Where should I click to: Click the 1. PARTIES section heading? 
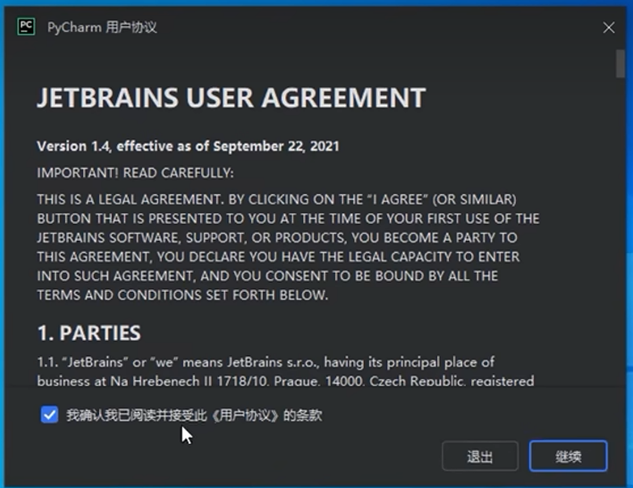[x=89, y=333]
